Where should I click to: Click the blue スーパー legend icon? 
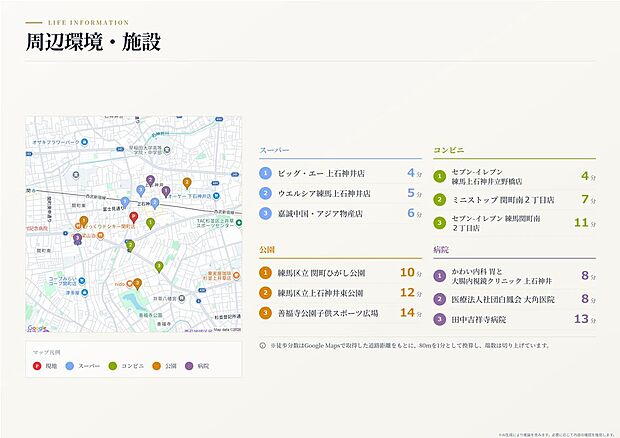point(70,366)
